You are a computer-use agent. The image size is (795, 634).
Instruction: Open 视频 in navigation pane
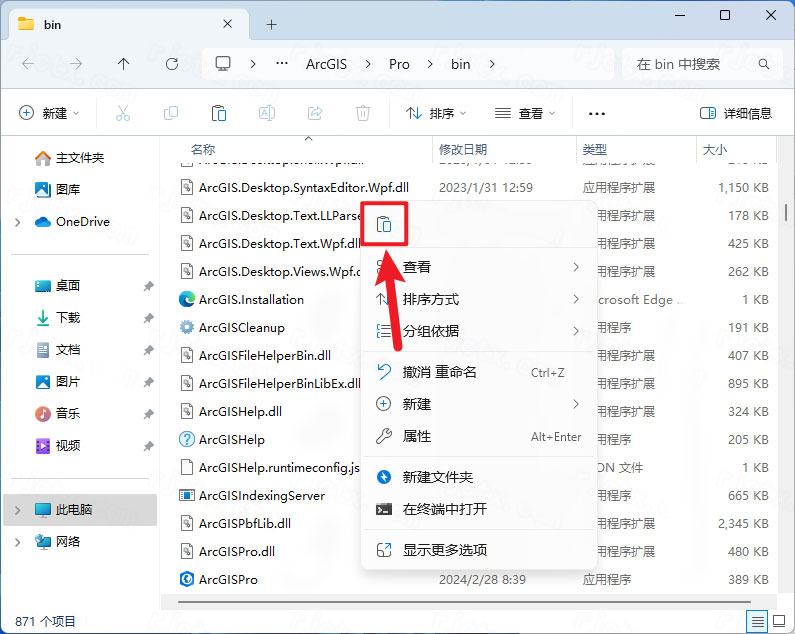(57, 445)
